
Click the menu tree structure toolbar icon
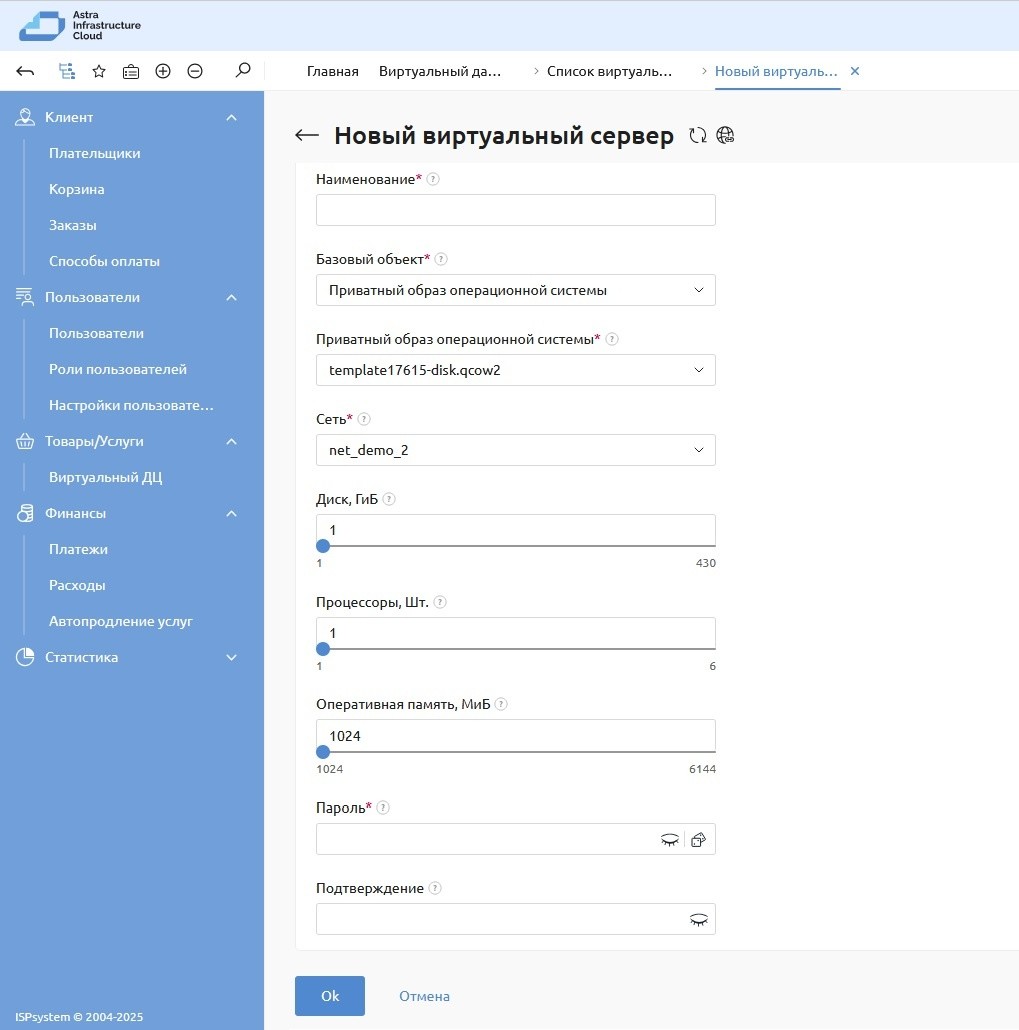click(67, 71)
